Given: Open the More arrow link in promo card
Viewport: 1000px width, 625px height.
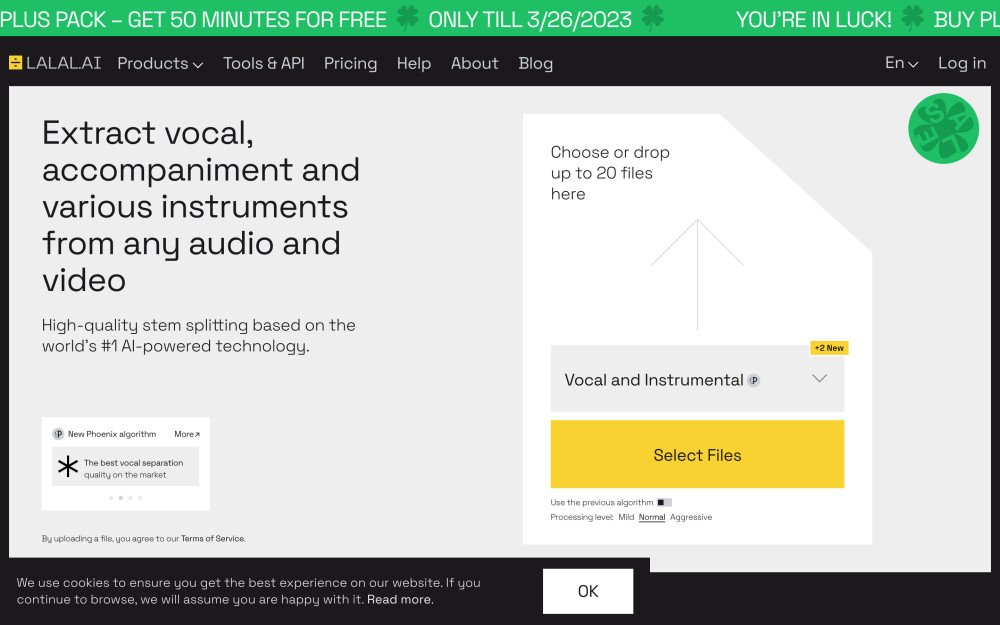Looking at the screenshot, I should pos(187,434).
